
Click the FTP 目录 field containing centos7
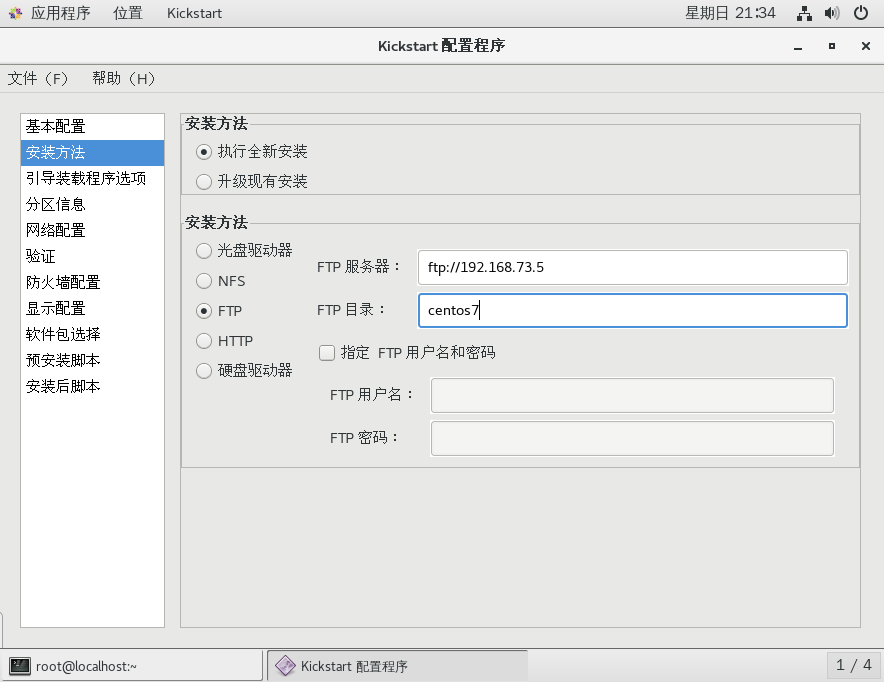click(633, 311)
